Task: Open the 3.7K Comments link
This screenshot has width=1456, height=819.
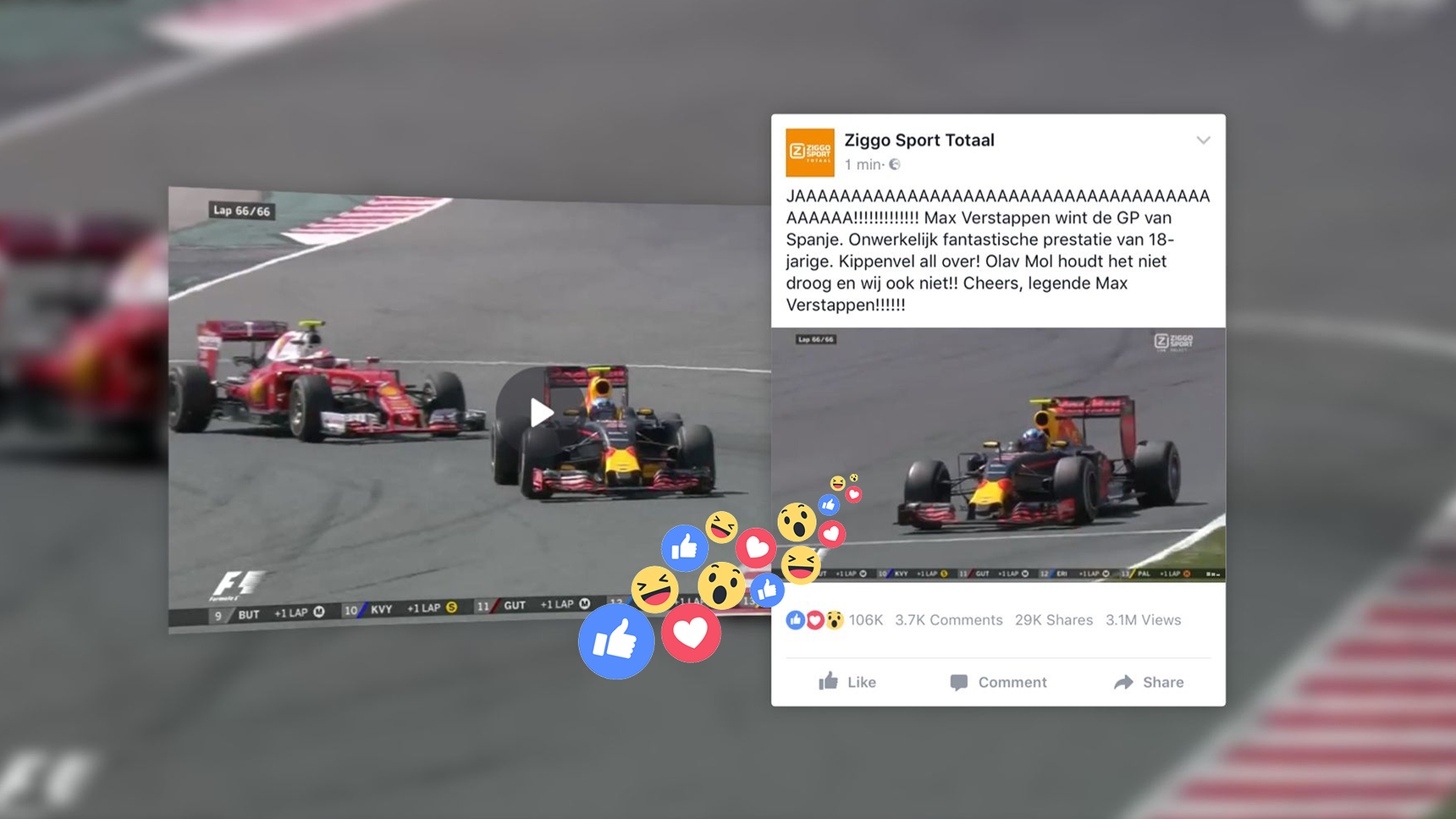Action: (x=948, y=620)
